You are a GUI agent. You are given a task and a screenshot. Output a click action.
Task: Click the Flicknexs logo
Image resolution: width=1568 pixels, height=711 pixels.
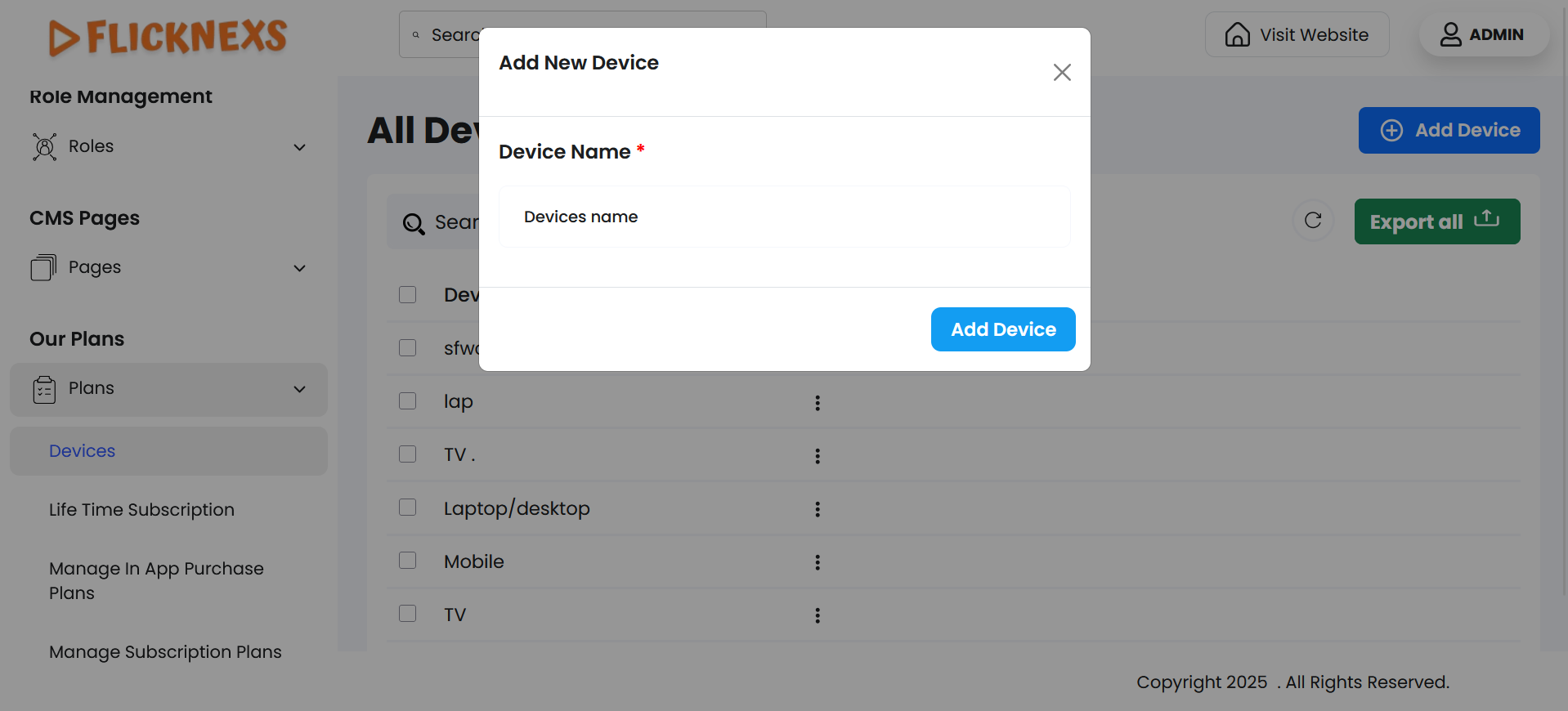pyautogui.click(x=168, y=37)
